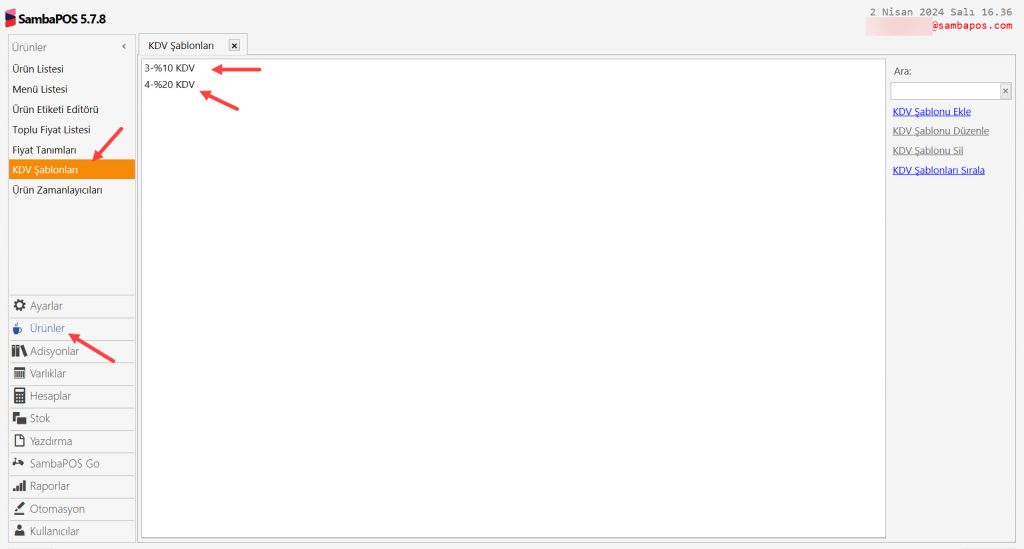
Task: Select the 3-%10 KDV template
Action: pos(169,68)
